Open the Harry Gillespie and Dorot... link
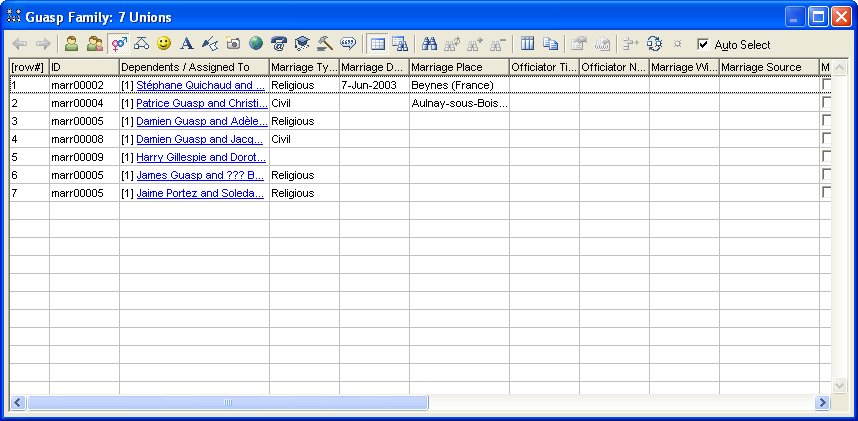This screenshot has height=421, width=858. tap(200, 157)
